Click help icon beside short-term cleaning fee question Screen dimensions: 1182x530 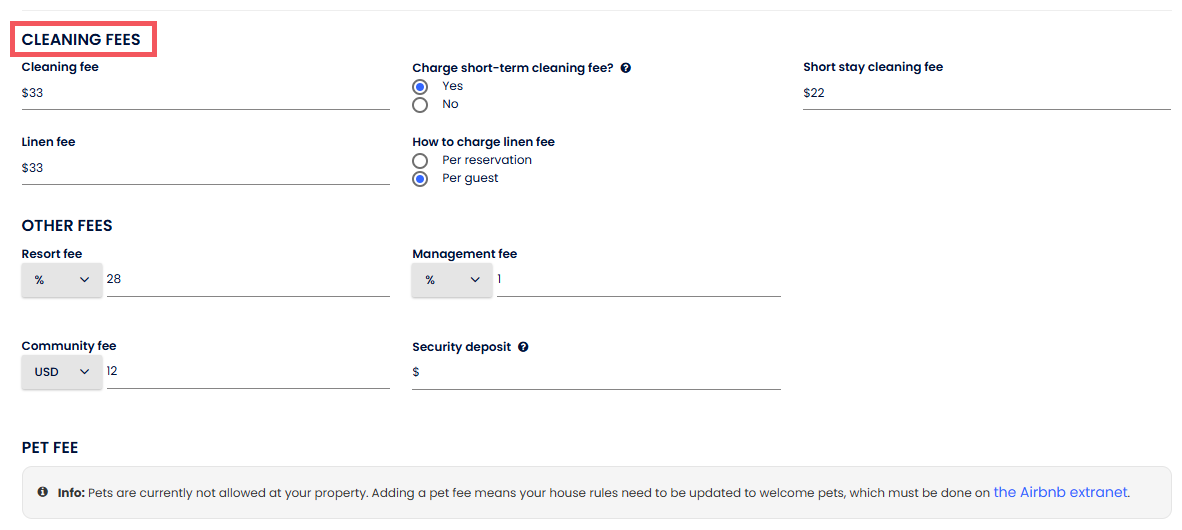pyautogui.click(x=625, y=68)
